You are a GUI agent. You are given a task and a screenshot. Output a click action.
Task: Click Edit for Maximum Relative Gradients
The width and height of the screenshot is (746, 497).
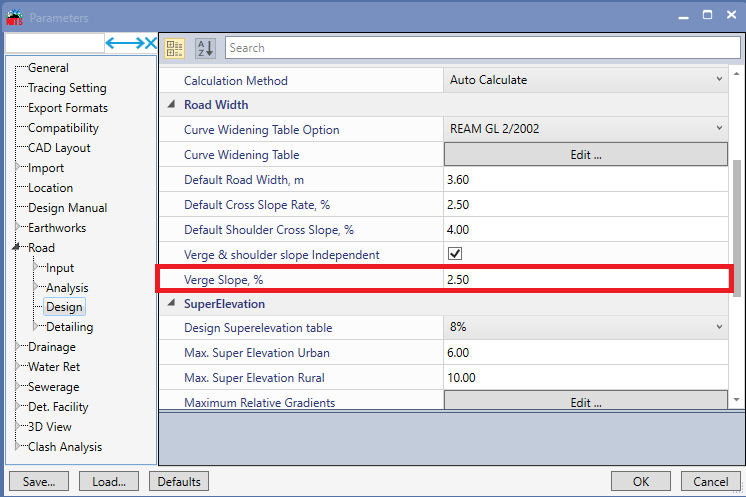pos(586,400)
